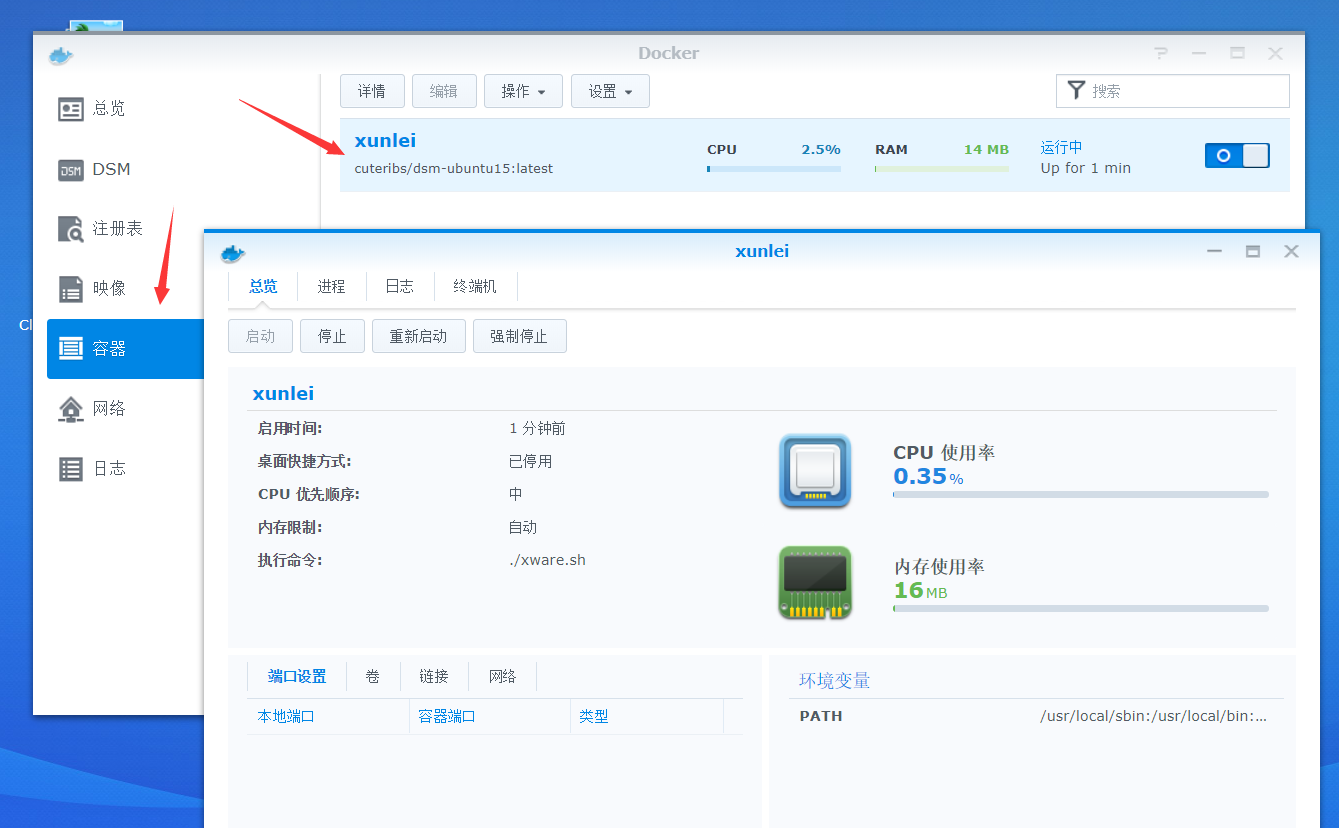Click the xunlei heading in overview panel

click(x=283, y=394)
